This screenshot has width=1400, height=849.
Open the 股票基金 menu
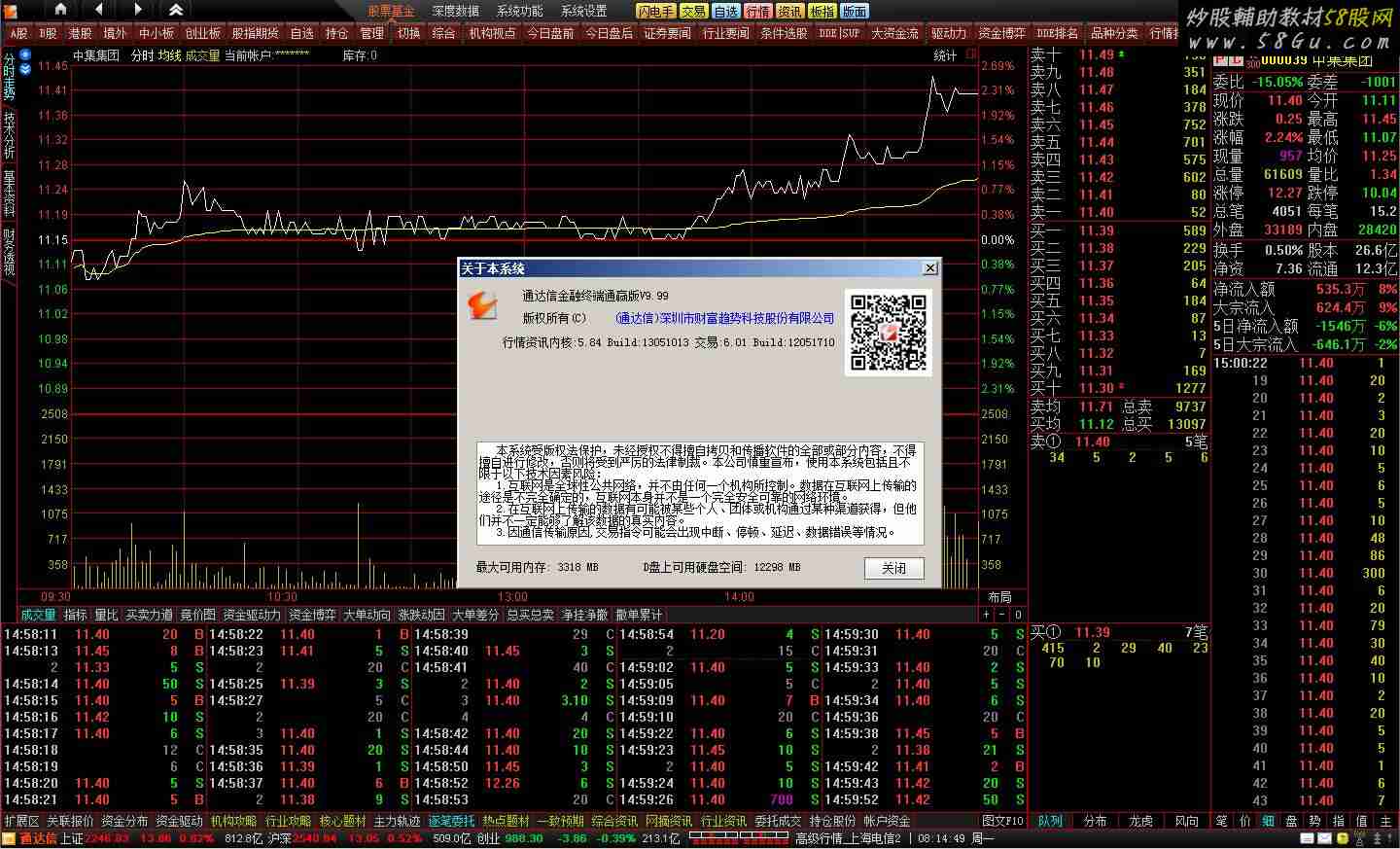(x=391, y=11)
